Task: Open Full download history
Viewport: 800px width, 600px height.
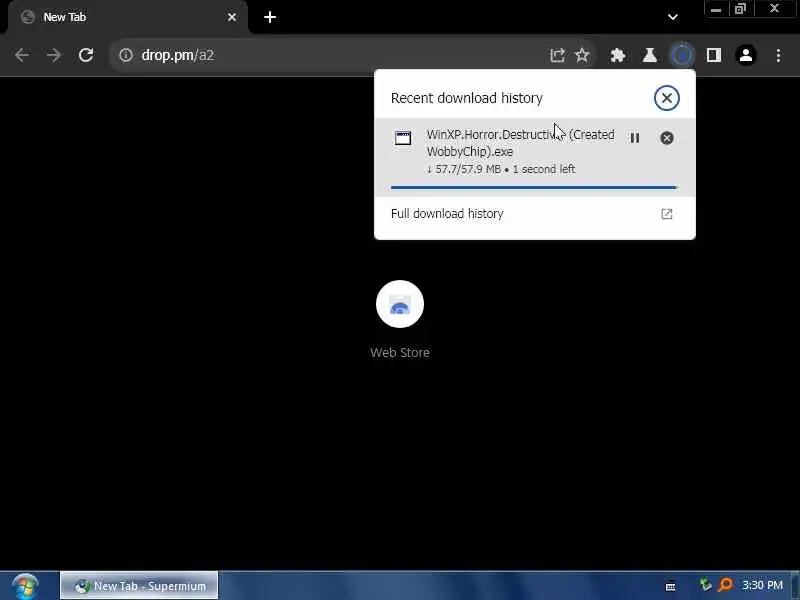Action: (x=534, y=214)
